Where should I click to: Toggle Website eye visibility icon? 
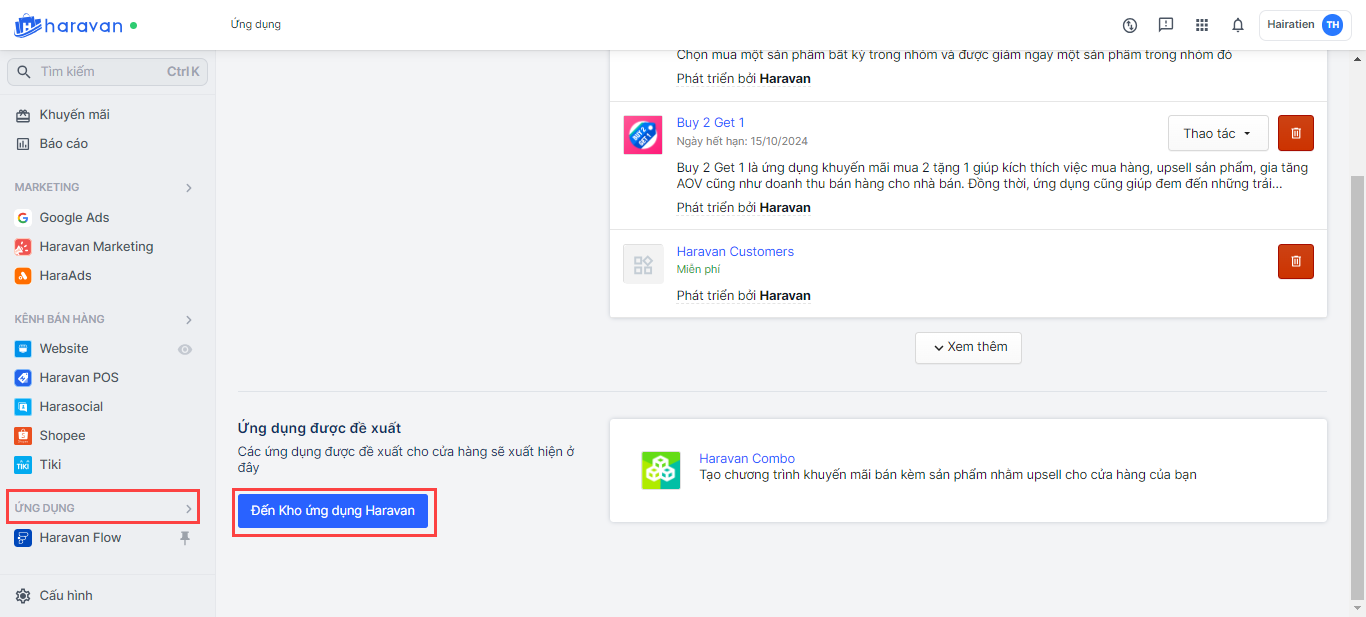[x=184, y=350]
